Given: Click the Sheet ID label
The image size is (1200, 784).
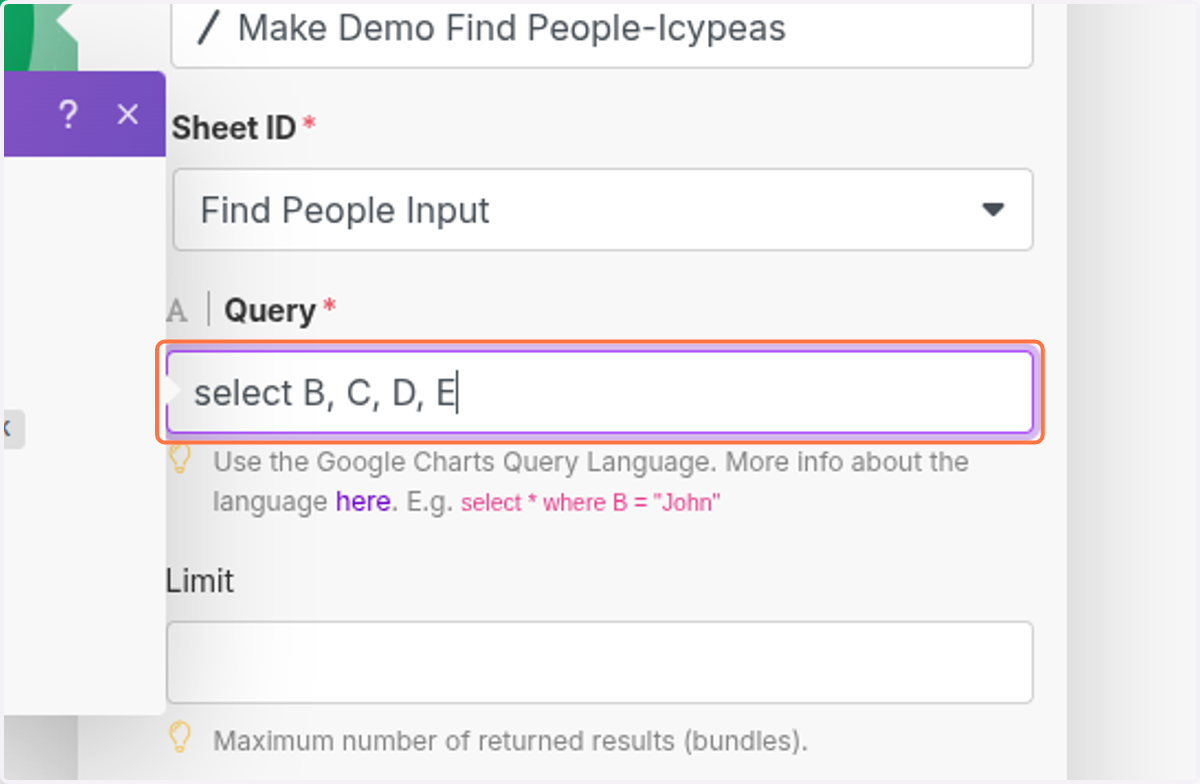Looking at the screenshot, I should (x=234, y=128).
